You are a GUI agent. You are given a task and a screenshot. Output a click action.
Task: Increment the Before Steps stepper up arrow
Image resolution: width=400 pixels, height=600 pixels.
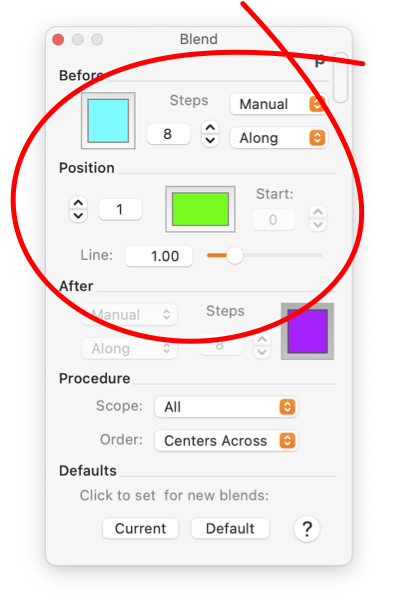click(210, 128)
